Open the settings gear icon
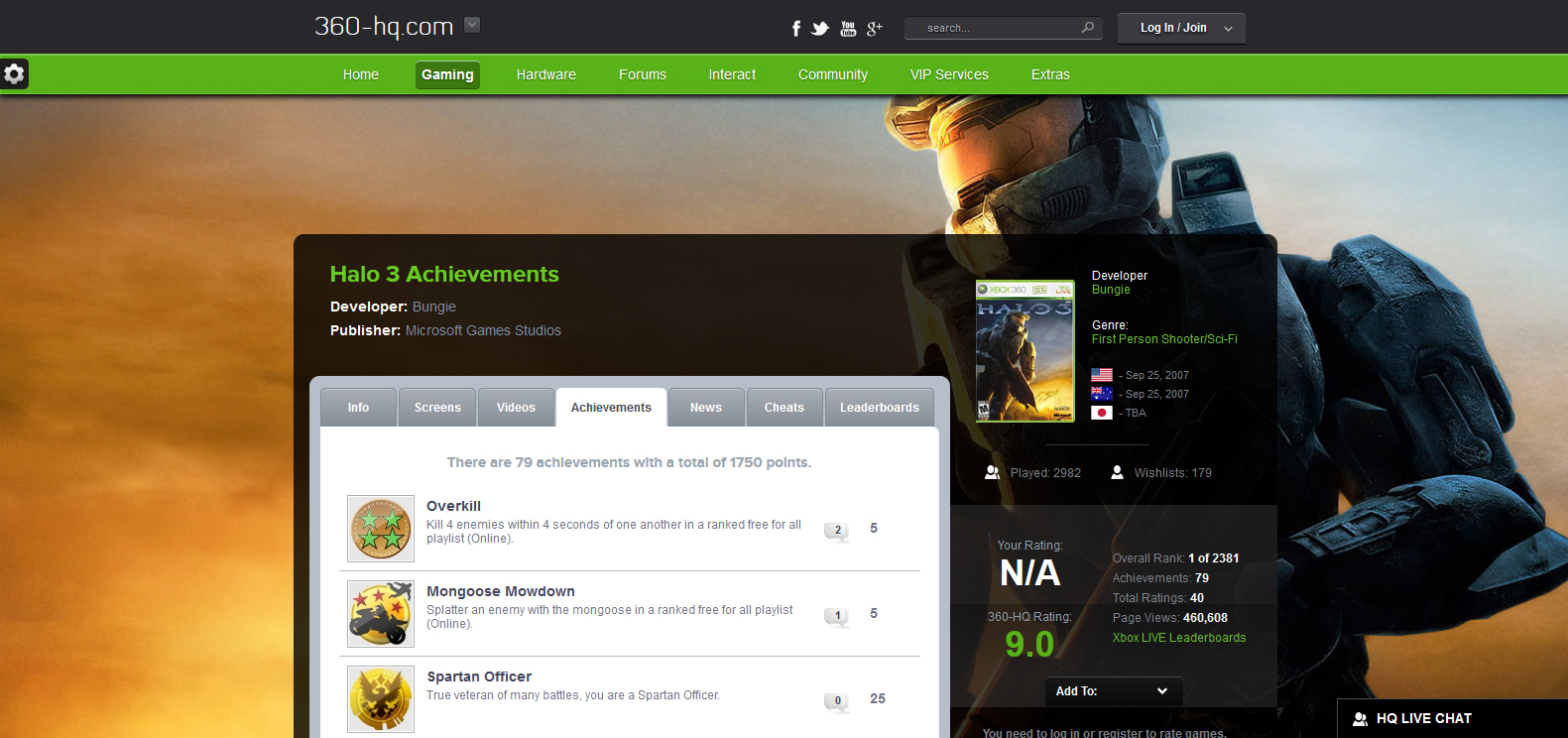The image size is (1568, 738). tap(14, 73)
